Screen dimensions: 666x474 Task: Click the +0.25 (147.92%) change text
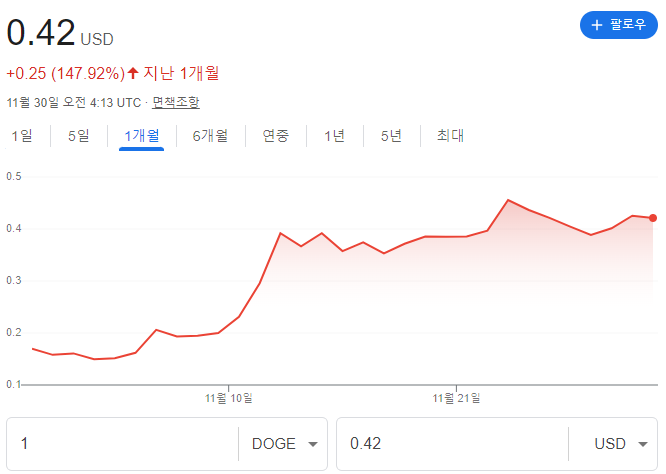pos(66,73)
